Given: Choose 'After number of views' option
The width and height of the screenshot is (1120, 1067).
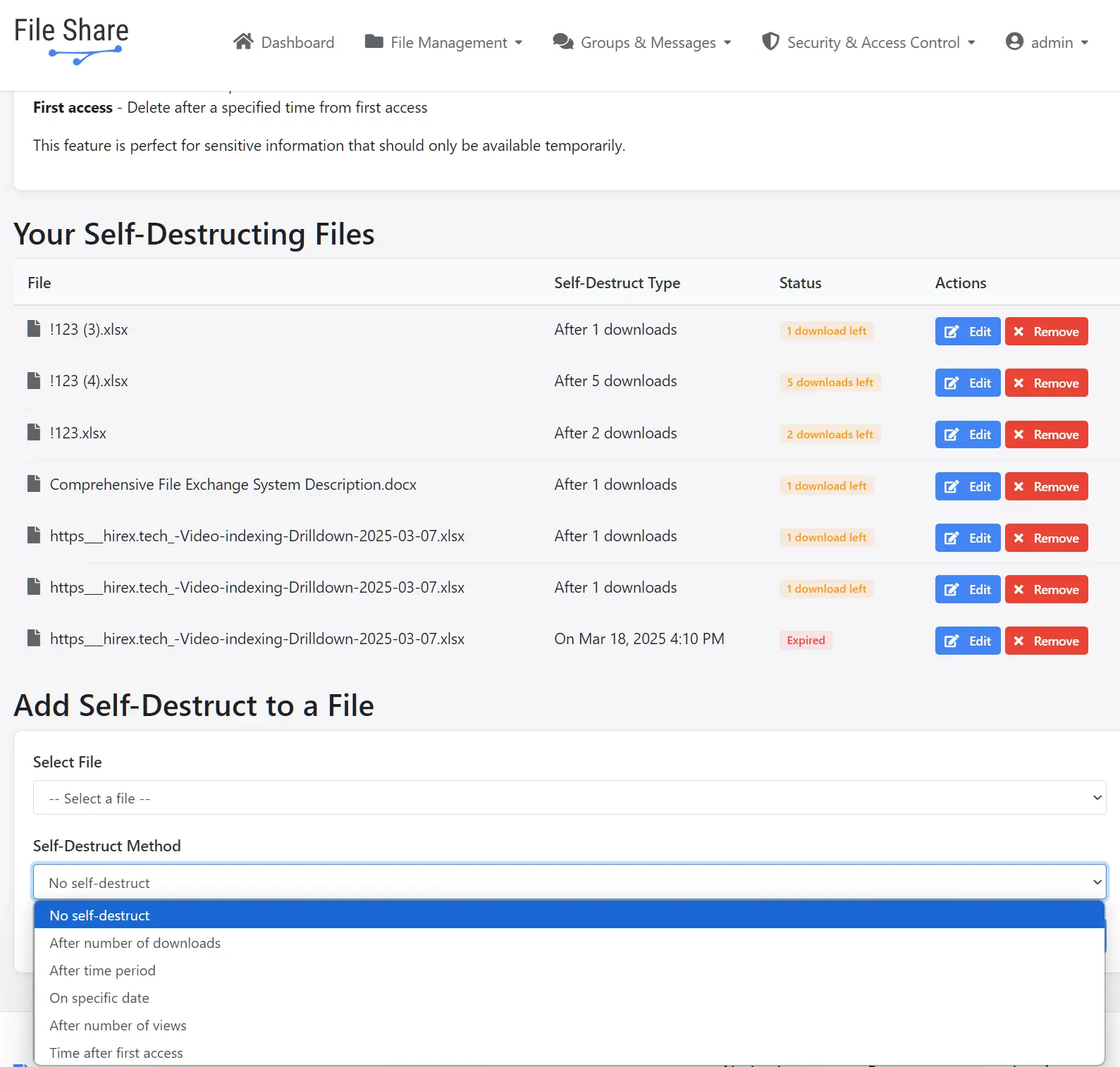Looking at the screenshot, I should pos(118,1025).
